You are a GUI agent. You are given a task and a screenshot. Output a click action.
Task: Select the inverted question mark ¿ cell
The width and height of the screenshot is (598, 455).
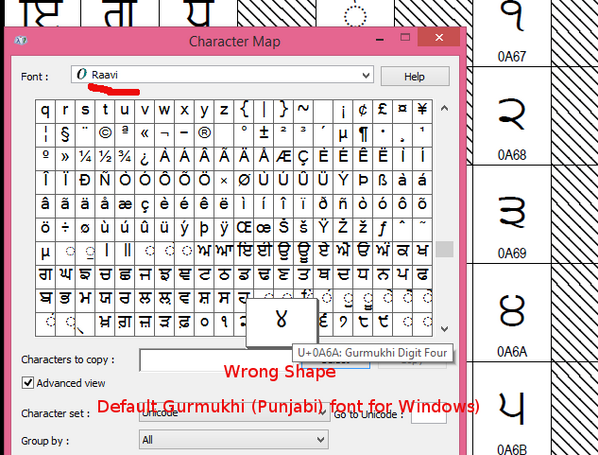click(x=145, y=158)
